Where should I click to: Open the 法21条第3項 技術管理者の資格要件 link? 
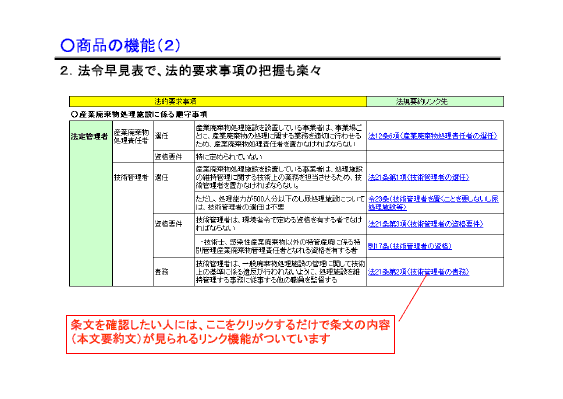tap(425, 224)
